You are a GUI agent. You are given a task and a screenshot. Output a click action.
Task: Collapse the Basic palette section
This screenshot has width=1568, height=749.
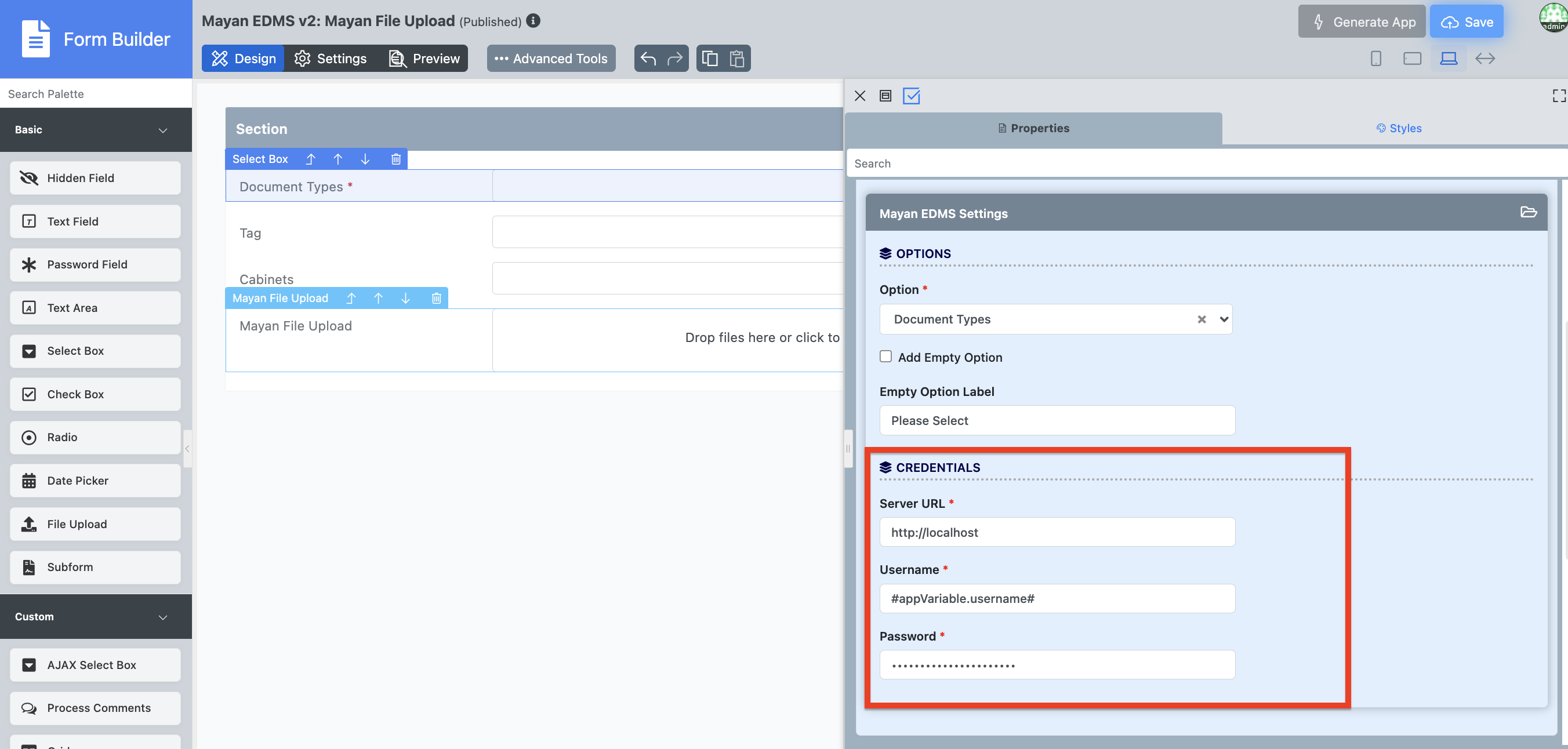(162, 130)
